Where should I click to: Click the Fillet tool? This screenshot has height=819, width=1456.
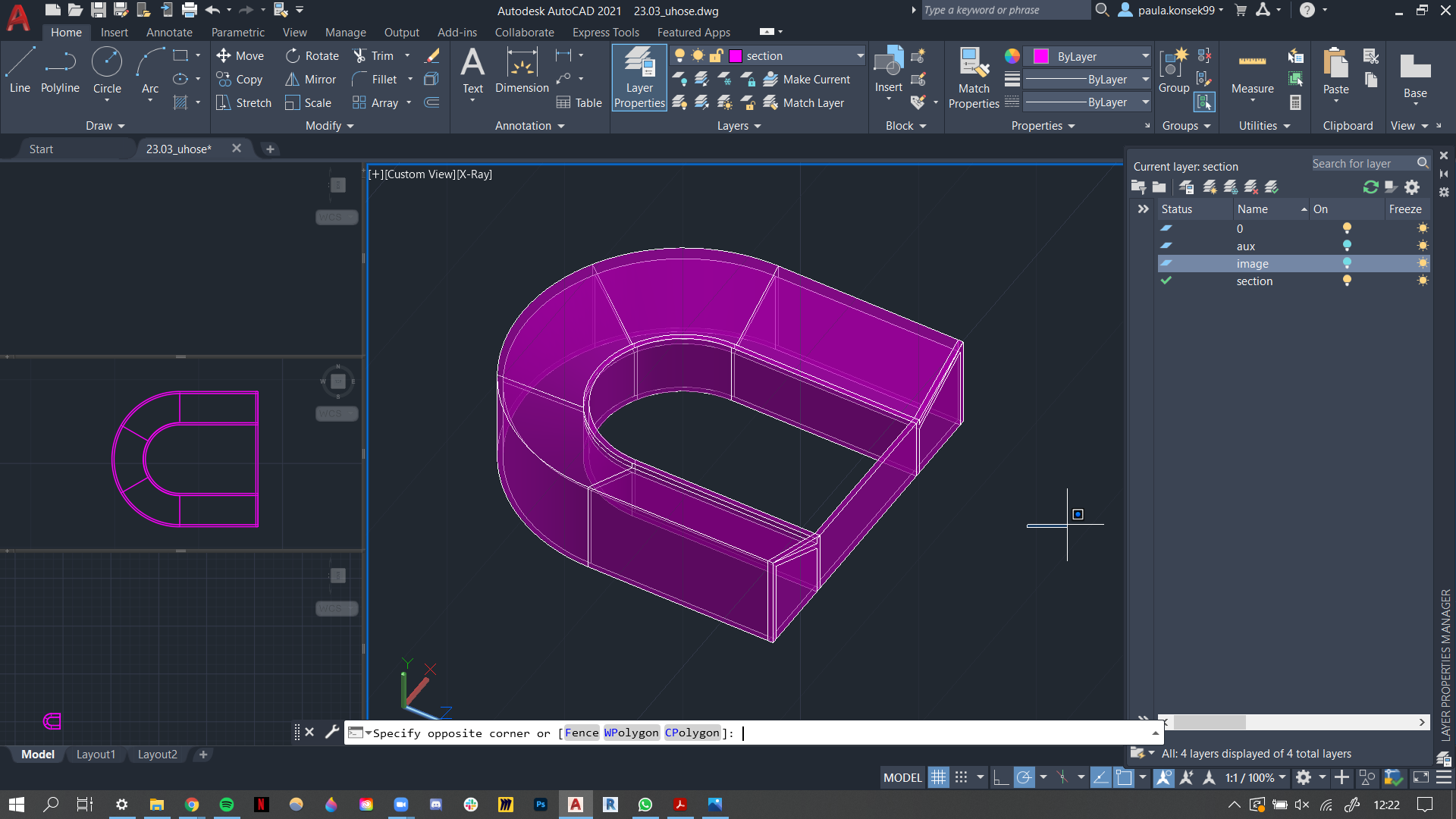(375, 79)
